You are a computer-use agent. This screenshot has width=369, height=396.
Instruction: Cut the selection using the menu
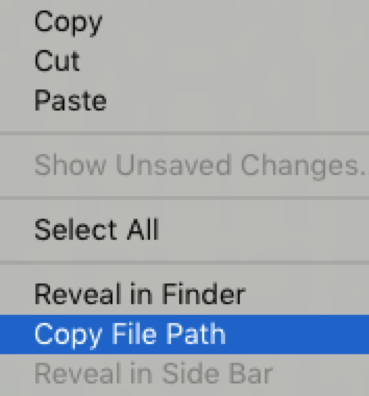click(184, 61)
